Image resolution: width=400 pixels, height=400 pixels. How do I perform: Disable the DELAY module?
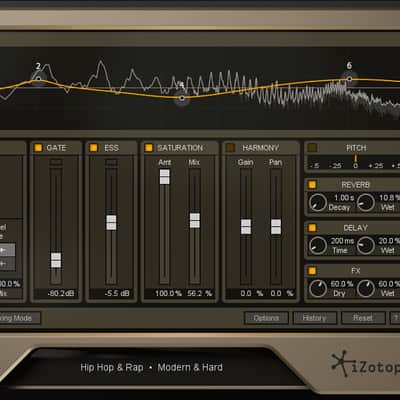(x=312, y=228)
